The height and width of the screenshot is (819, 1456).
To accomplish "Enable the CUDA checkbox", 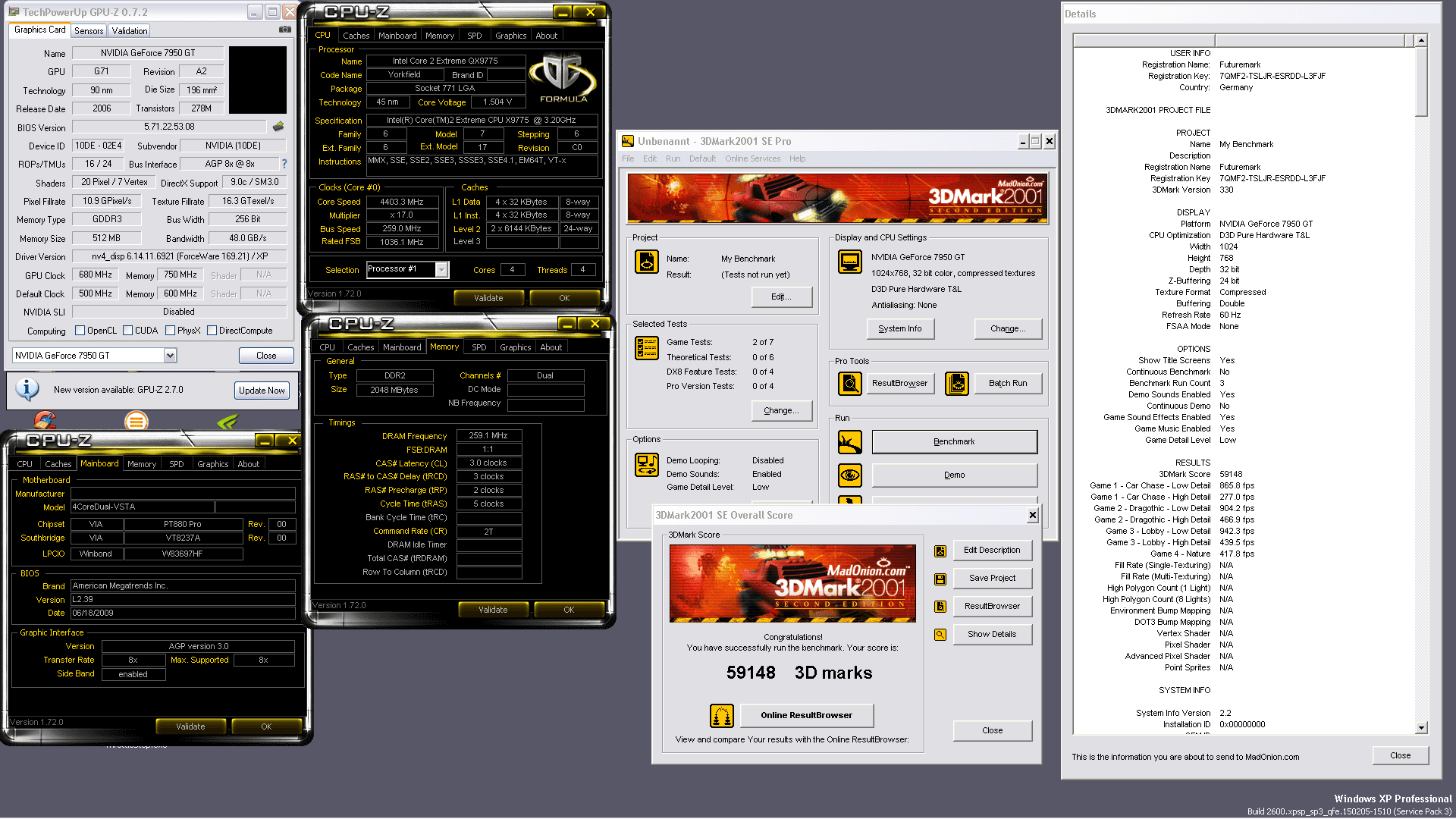I will tap(127, 331).
